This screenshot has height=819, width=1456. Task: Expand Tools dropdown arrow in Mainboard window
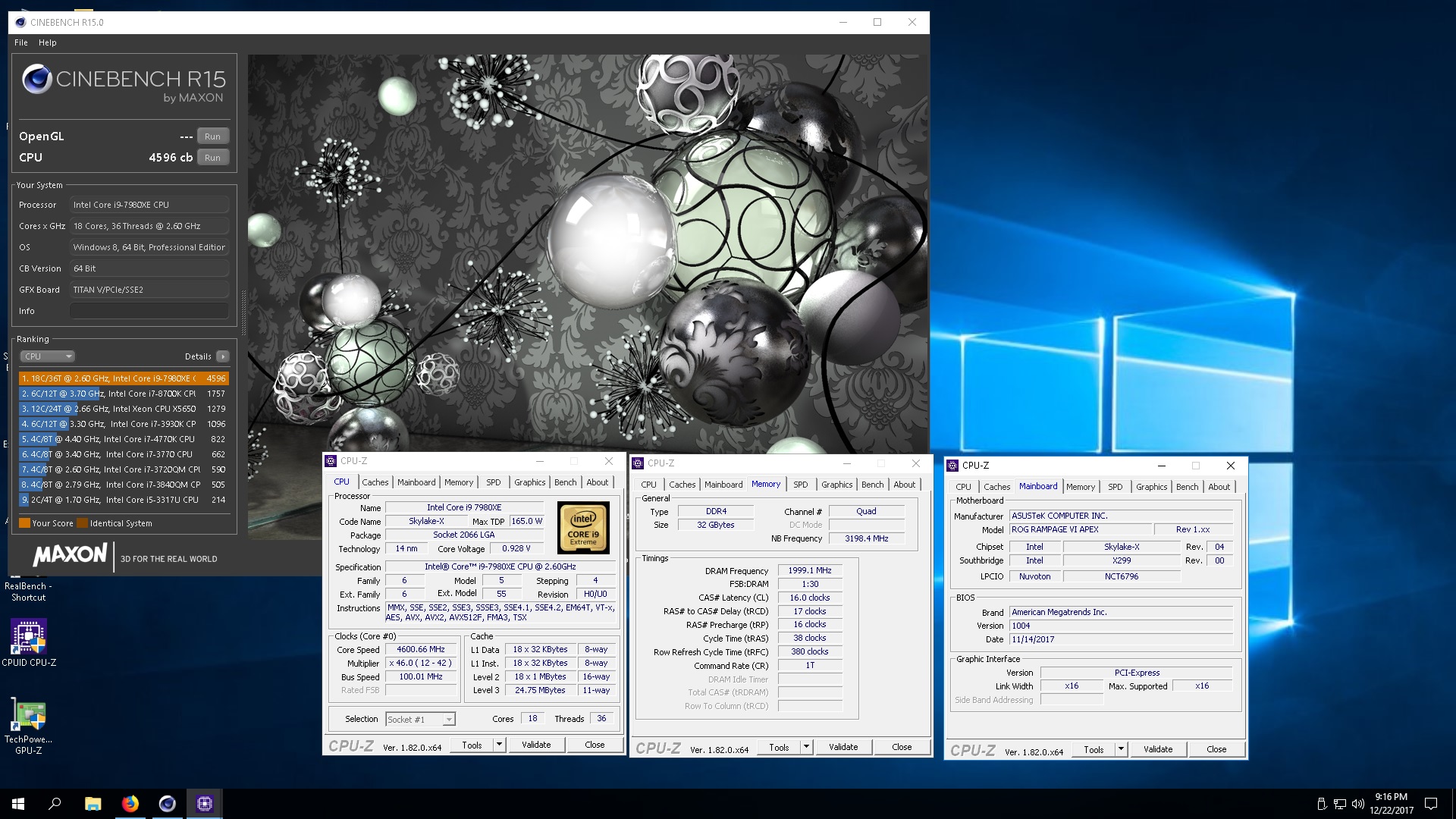tap(1121, 749)
